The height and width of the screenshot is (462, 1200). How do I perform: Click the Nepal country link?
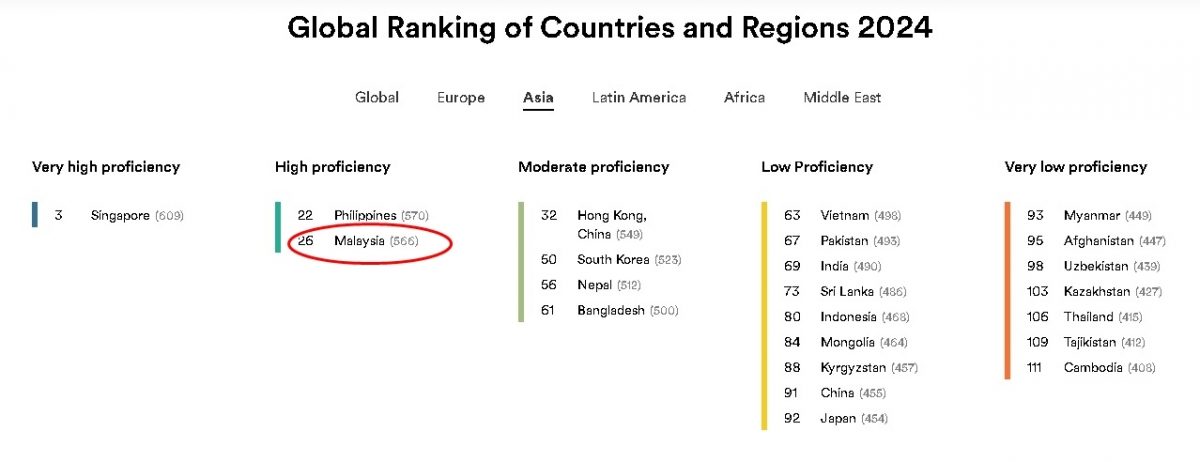point(594,285)
